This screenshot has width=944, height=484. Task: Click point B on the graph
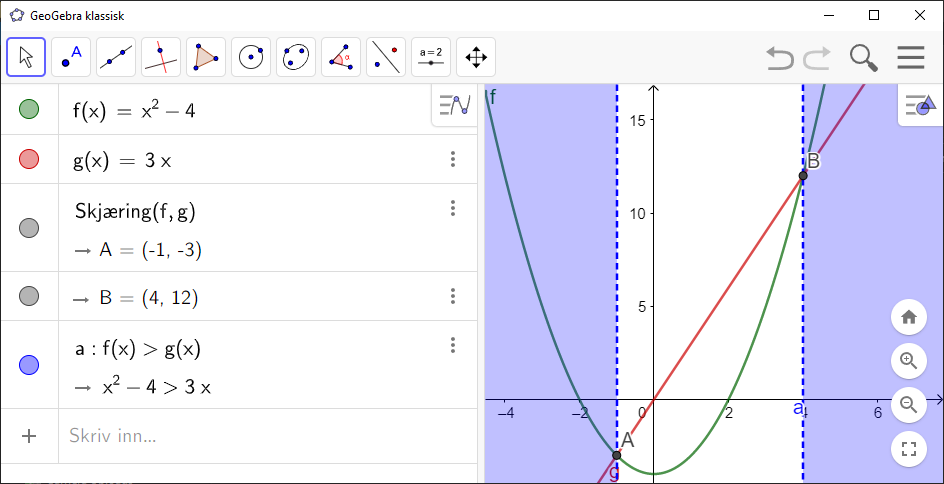[x=803, y=176]
